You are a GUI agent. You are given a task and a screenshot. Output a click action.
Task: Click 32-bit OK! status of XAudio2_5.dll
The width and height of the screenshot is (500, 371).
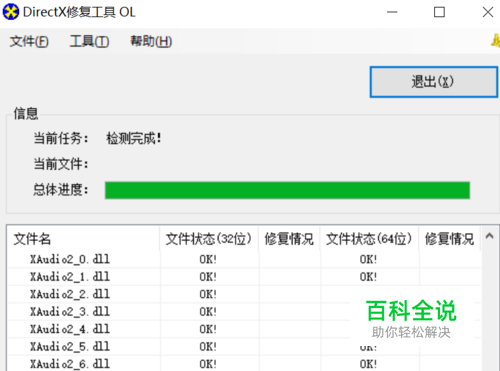(x=208, y=347)
